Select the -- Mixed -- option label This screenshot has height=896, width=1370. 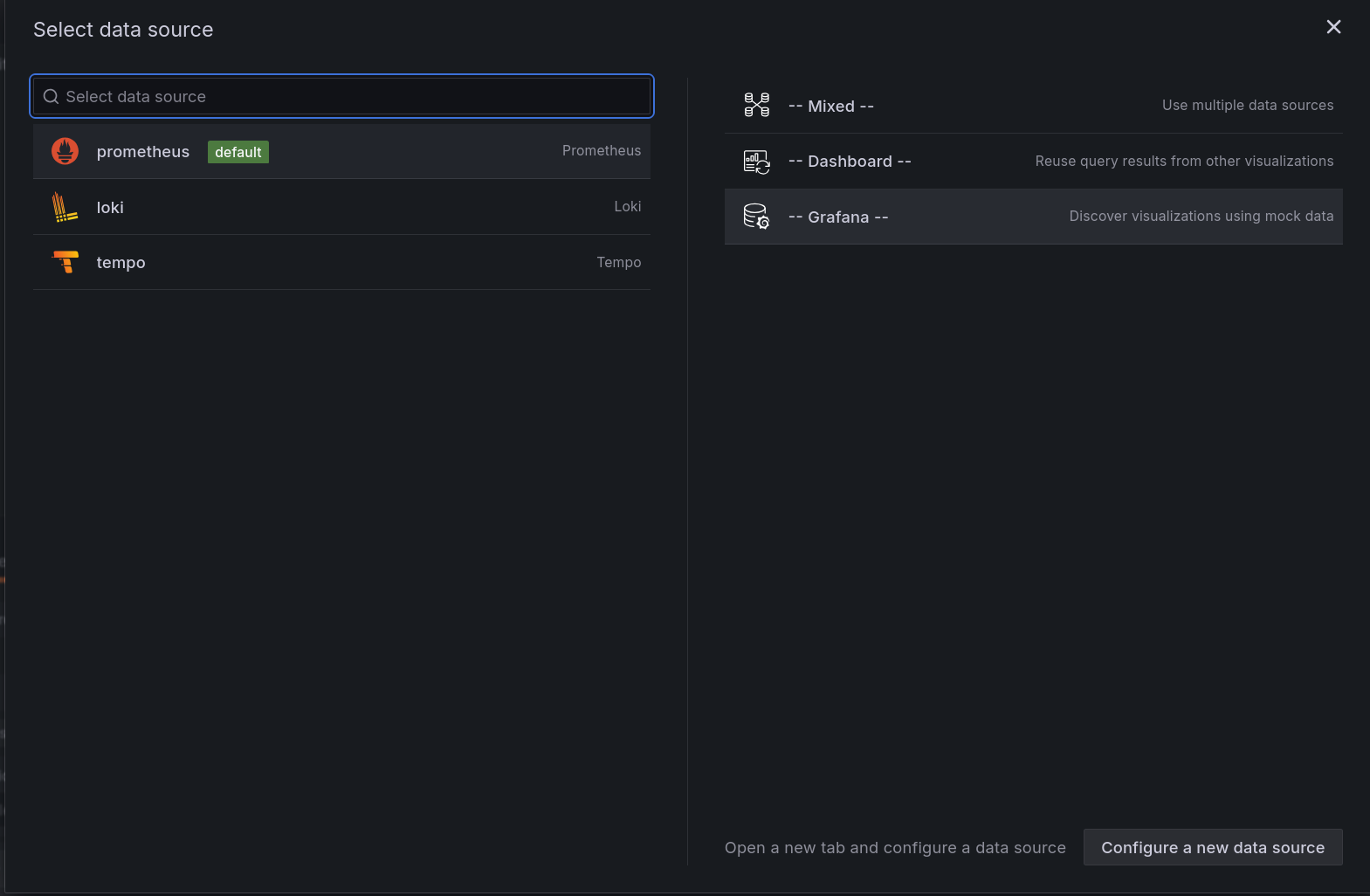(830, 107)
